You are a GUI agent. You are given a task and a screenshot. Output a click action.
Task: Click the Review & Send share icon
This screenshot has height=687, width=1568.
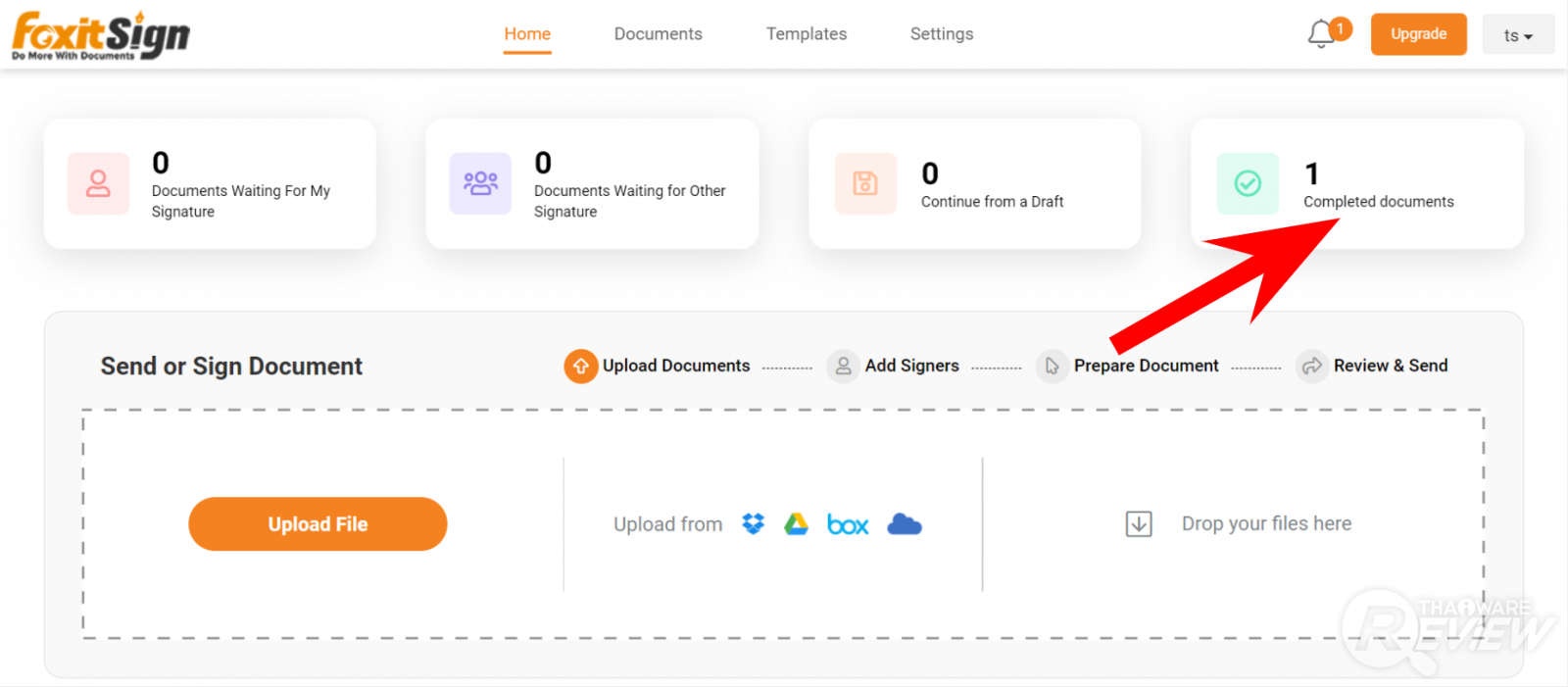click(1312, 366)
